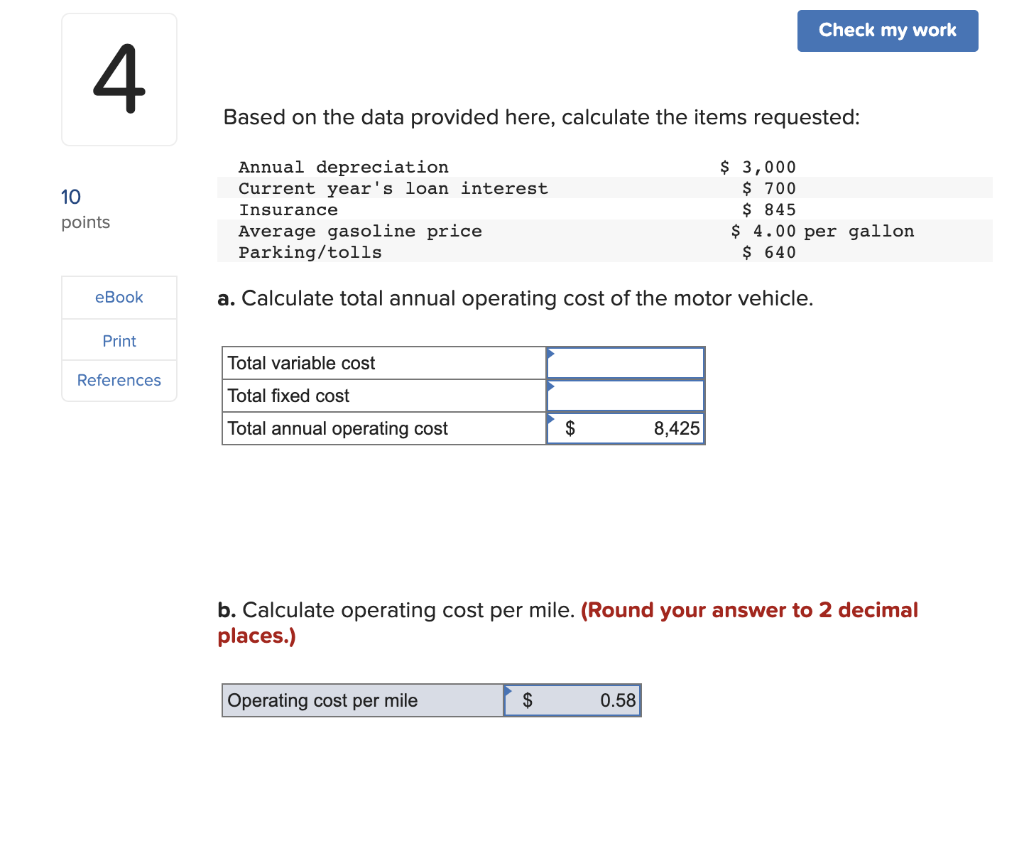Click the Annual depreciation row in the data table
This screenshot has width=1024, height=858.
[x=343, y=167]
